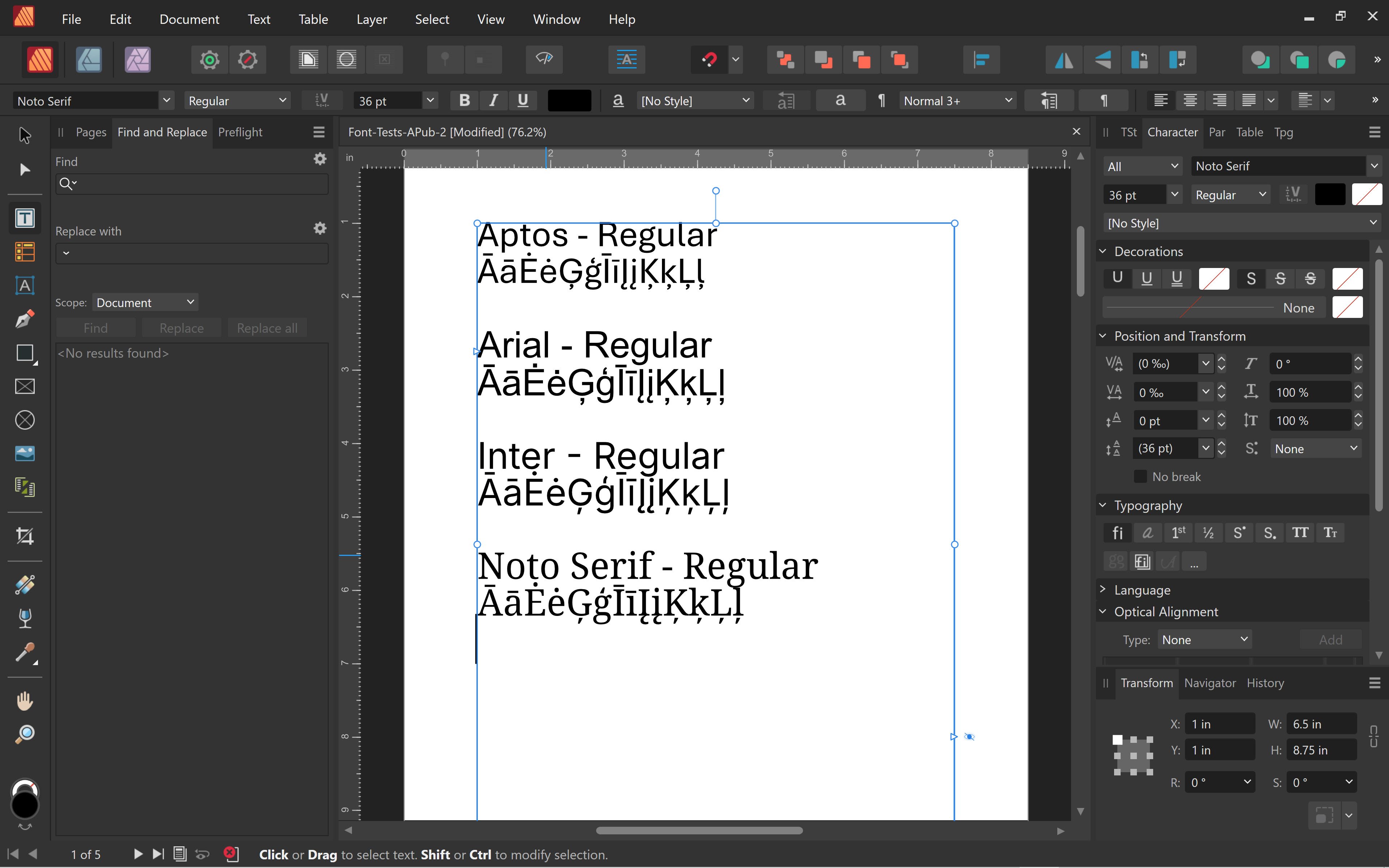Select the Table tool
Image resolution: width=1389 pixels, height=868 pixels.
point(25,251)
